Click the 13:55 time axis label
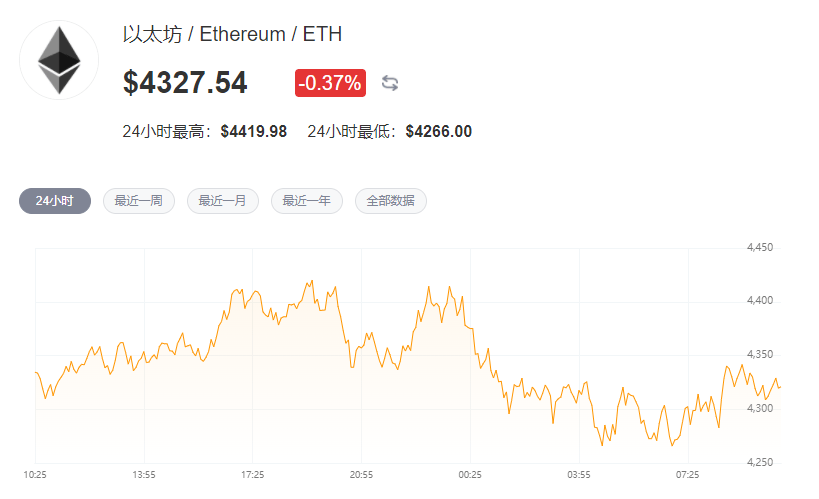Viewport: 819px width, 499px height. pos(144,473)
